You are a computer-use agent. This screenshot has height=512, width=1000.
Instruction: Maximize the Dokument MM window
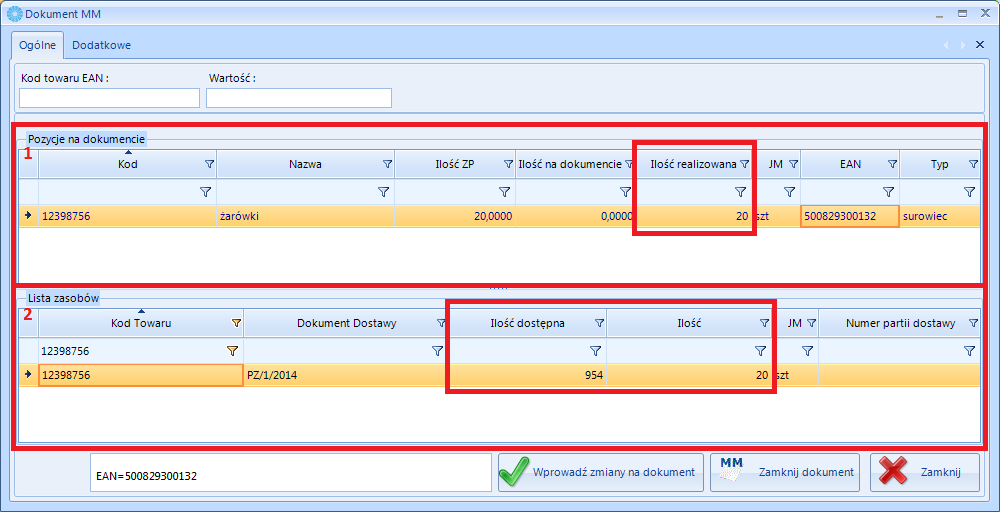pyautogui.click(x=962, y=13)
